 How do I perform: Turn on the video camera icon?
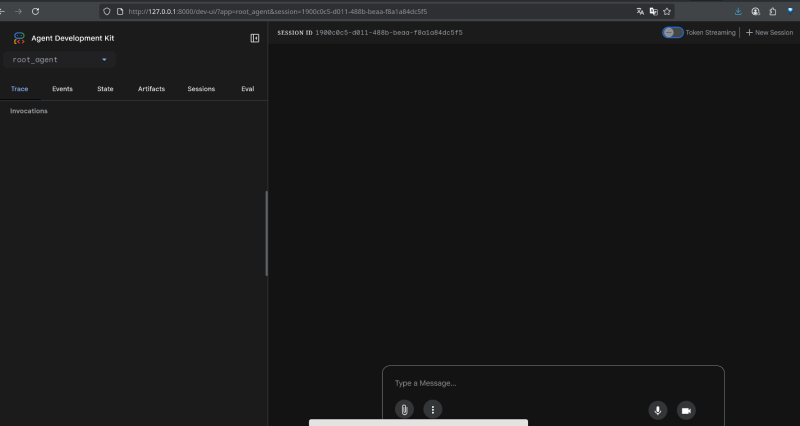686,409
